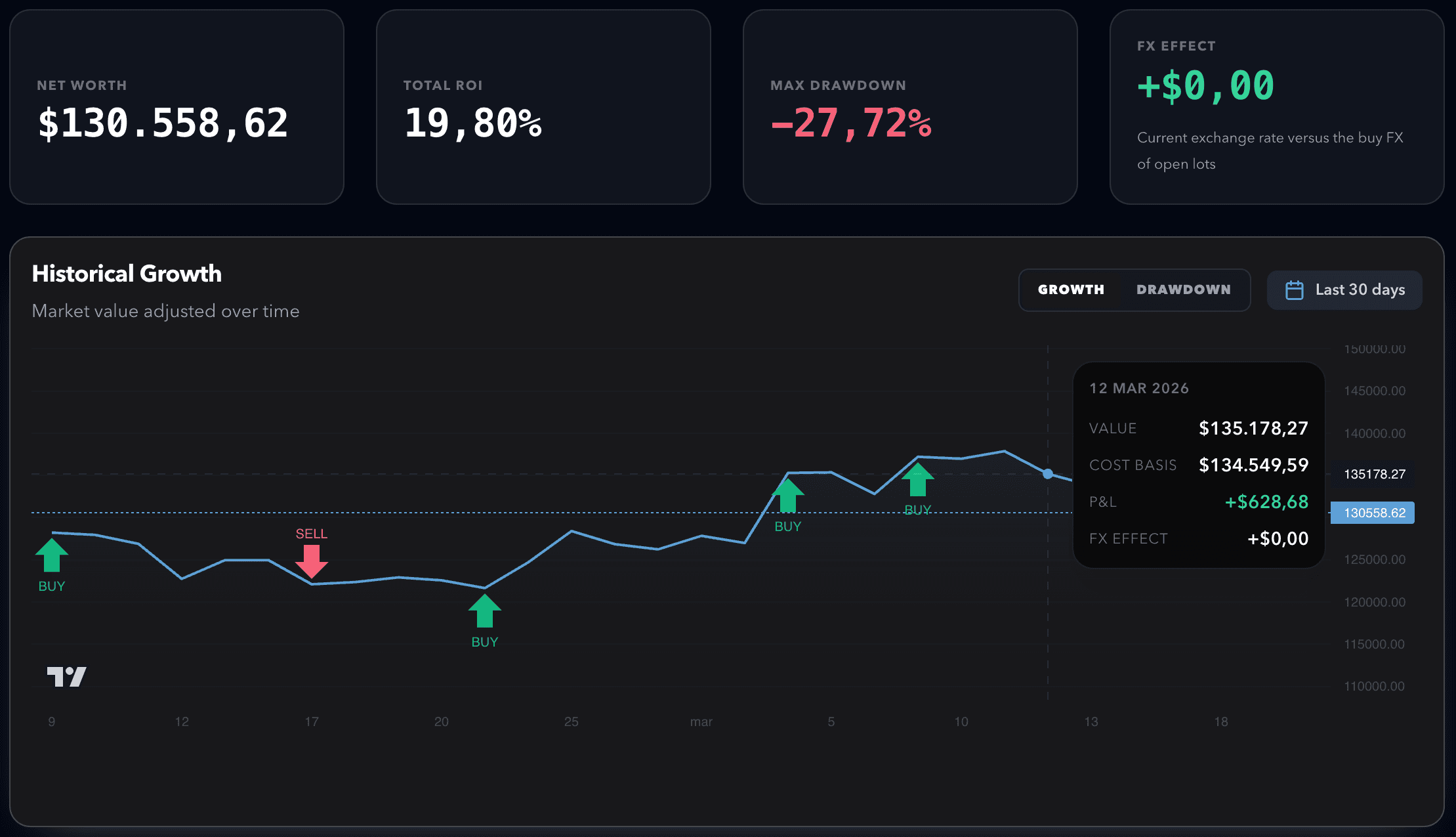Click the Net Worth summary card
Screen dimensions: 1456x837
[177, 107]
